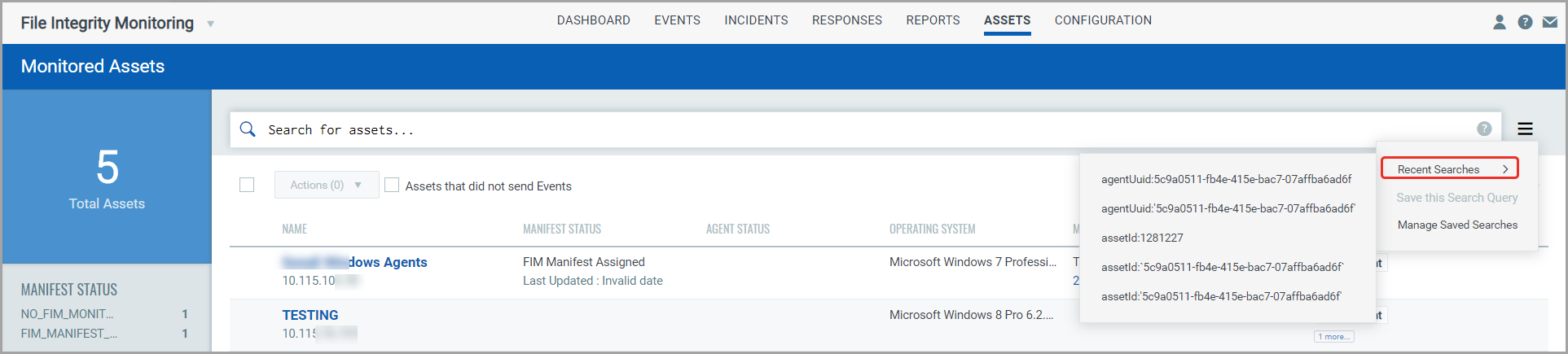Open search help icon in the search bar
1568x354 pixels.
click(x=1484, y=129)
